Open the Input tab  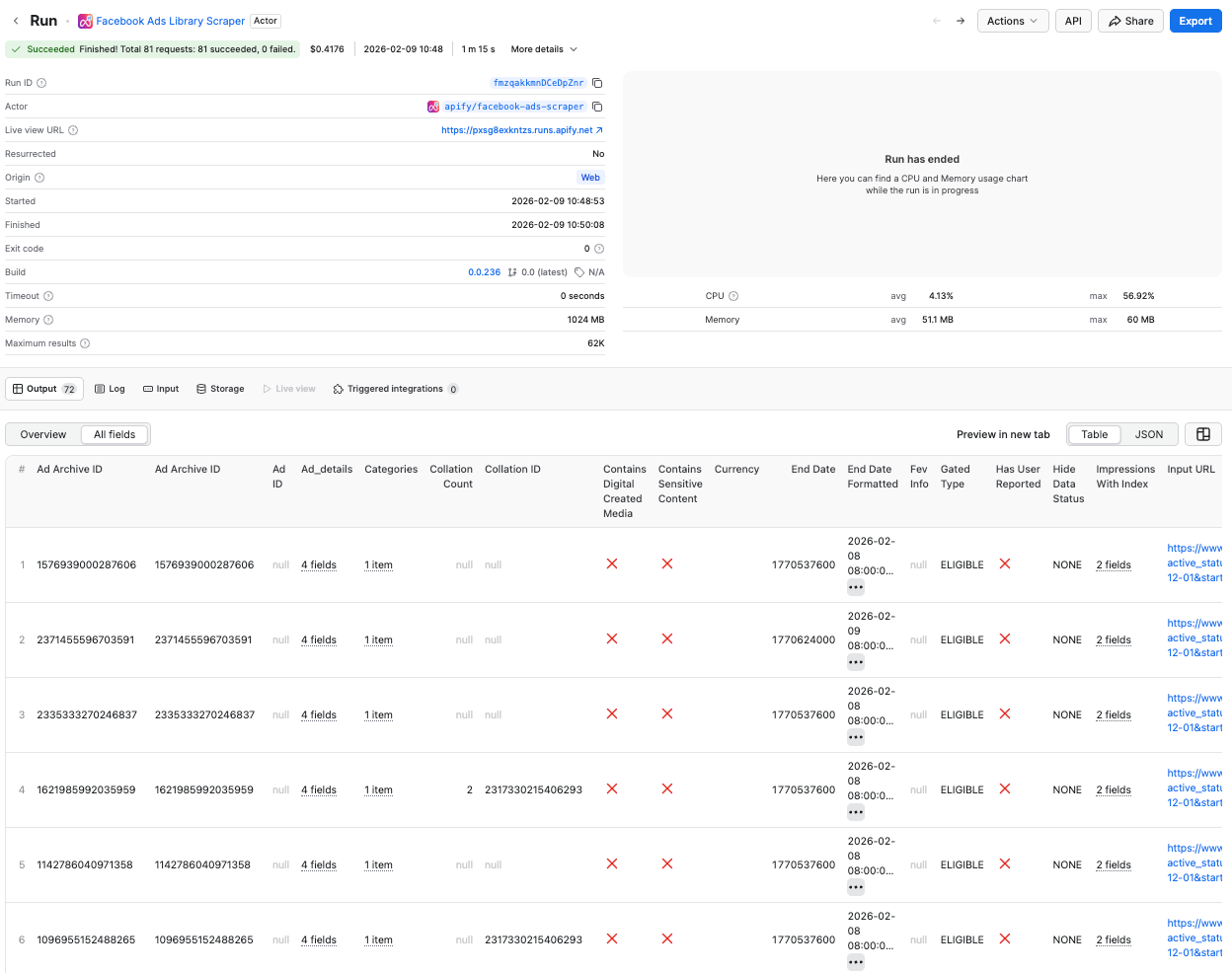160,388
